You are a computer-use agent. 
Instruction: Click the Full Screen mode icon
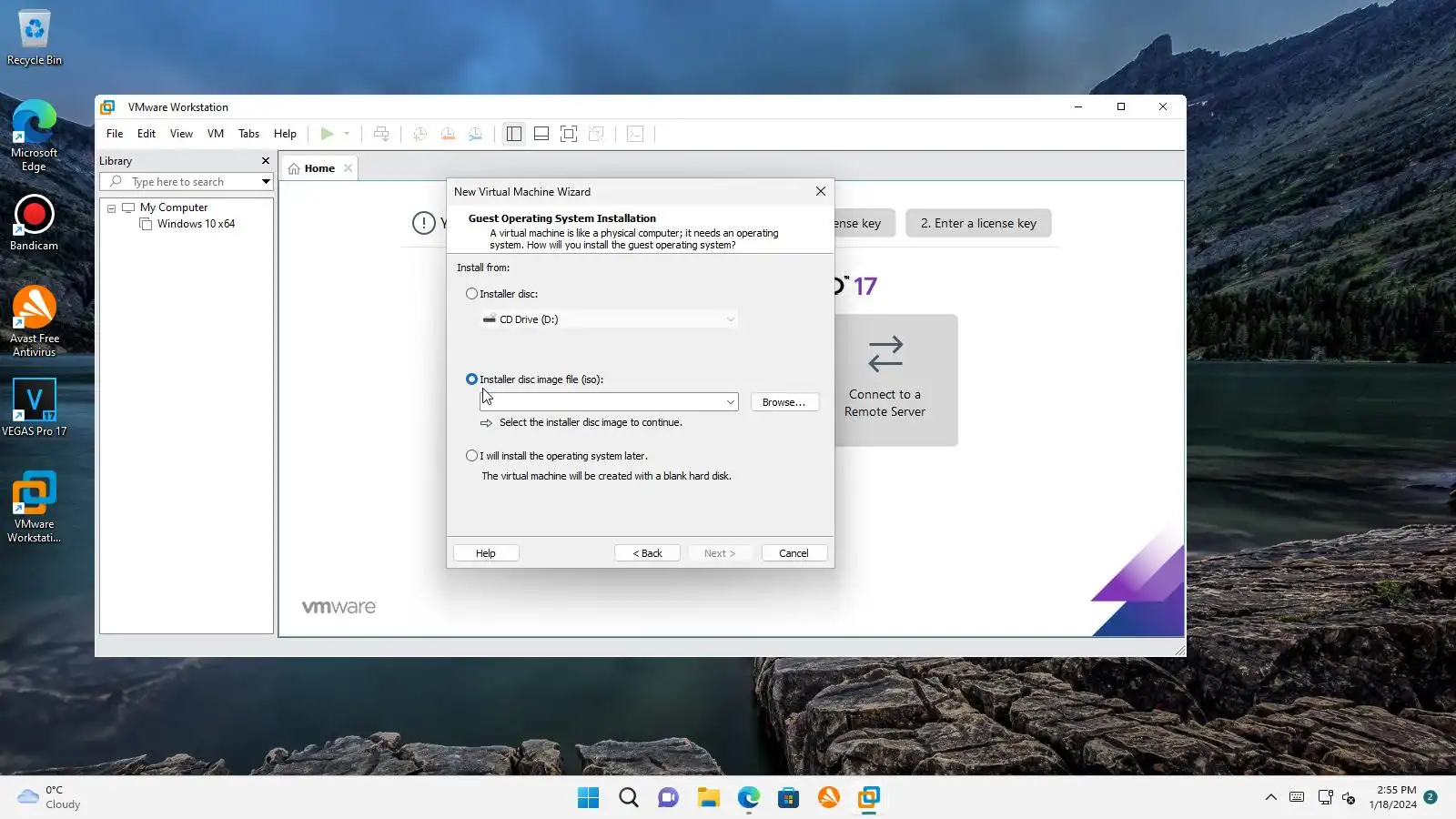(x=569, y=134)
